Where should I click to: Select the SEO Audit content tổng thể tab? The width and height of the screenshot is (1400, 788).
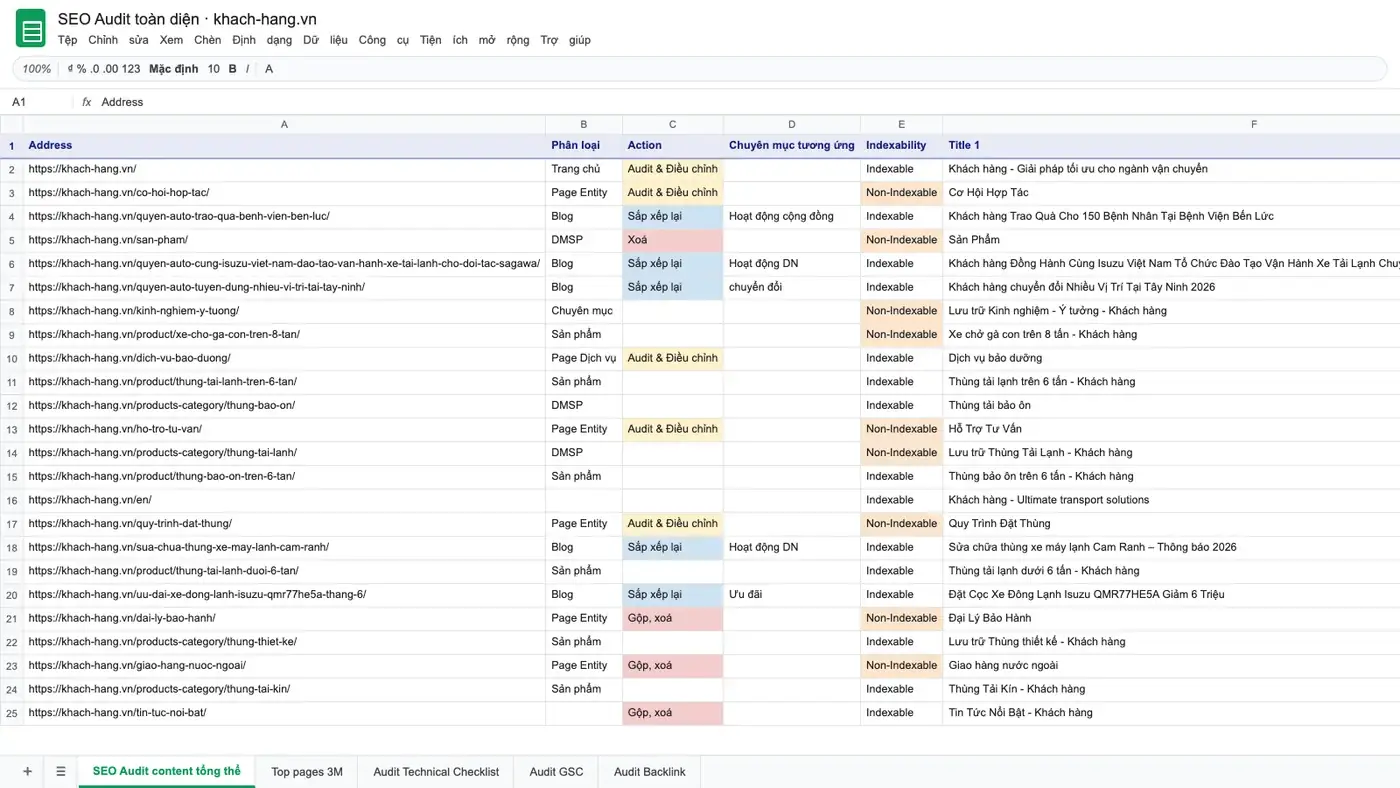point(167,772)
